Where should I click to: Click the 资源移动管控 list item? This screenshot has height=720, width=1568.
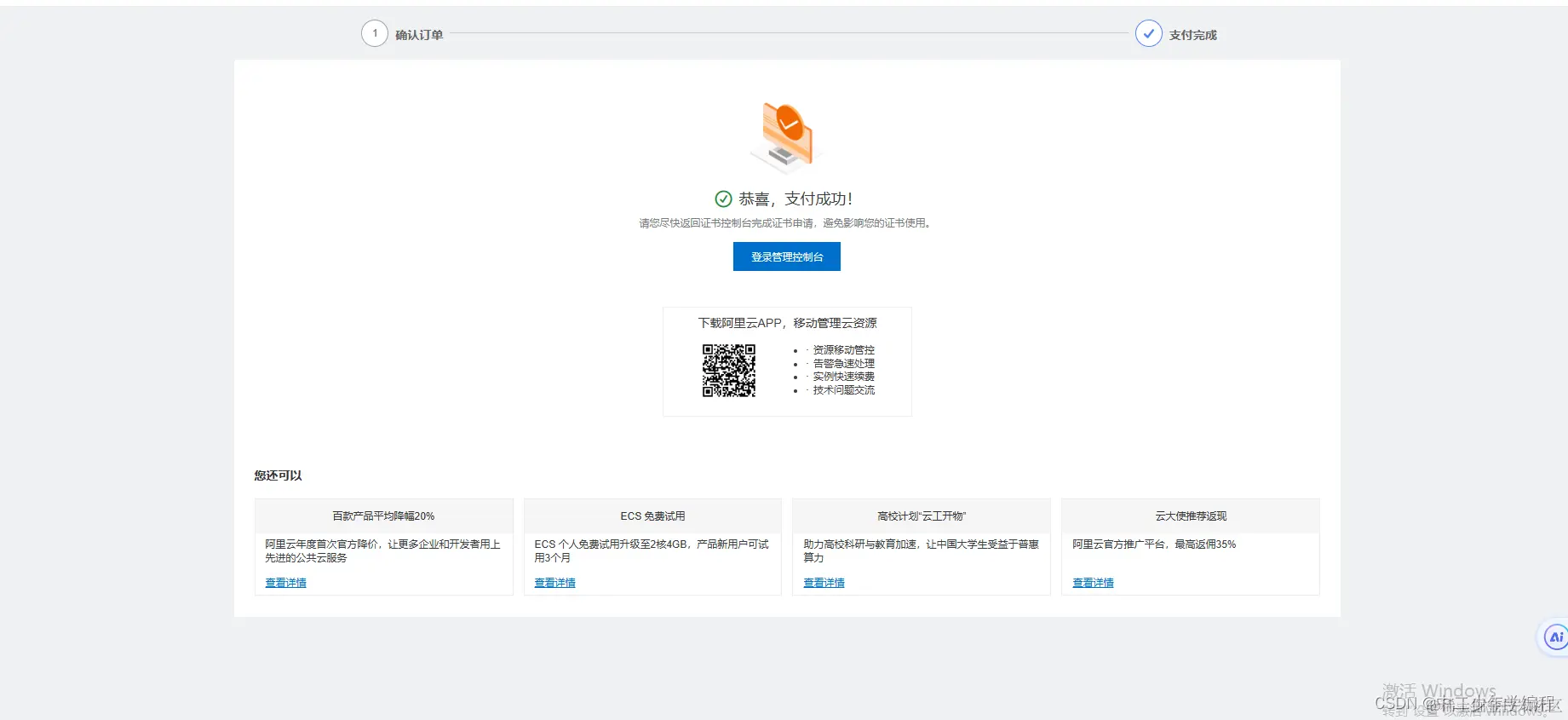point(843,350)
